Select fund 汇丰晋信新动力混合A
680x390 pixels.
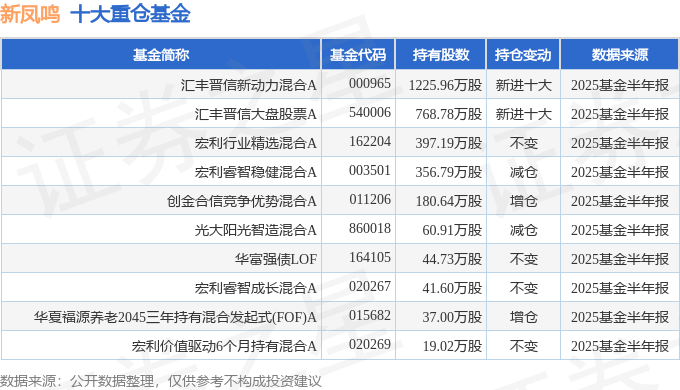click(x=248, y=85)
